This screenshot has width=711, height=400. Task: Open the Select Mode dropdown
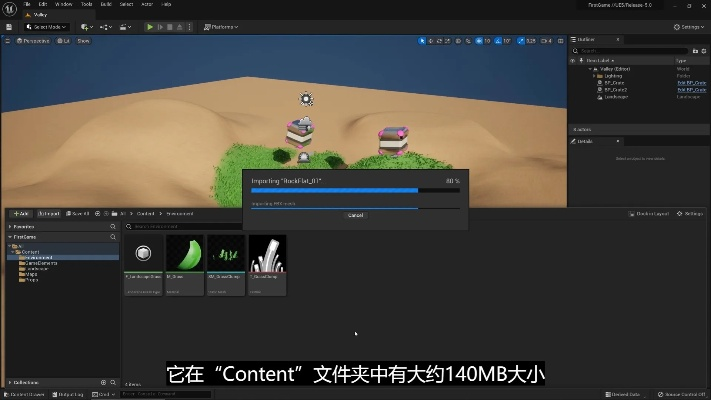49,27
